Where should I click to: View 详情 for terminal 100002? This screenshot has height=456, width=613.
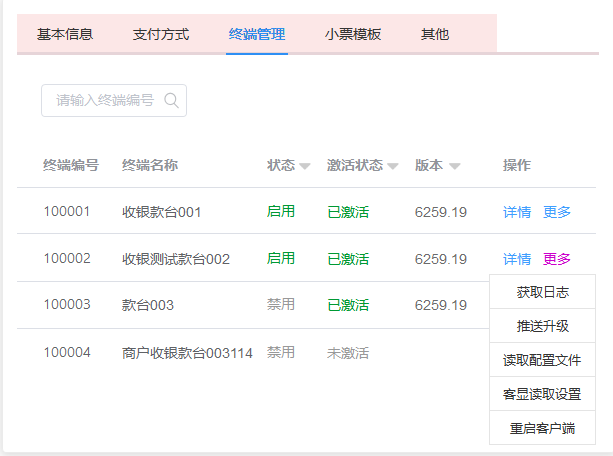tap(517, 259)
